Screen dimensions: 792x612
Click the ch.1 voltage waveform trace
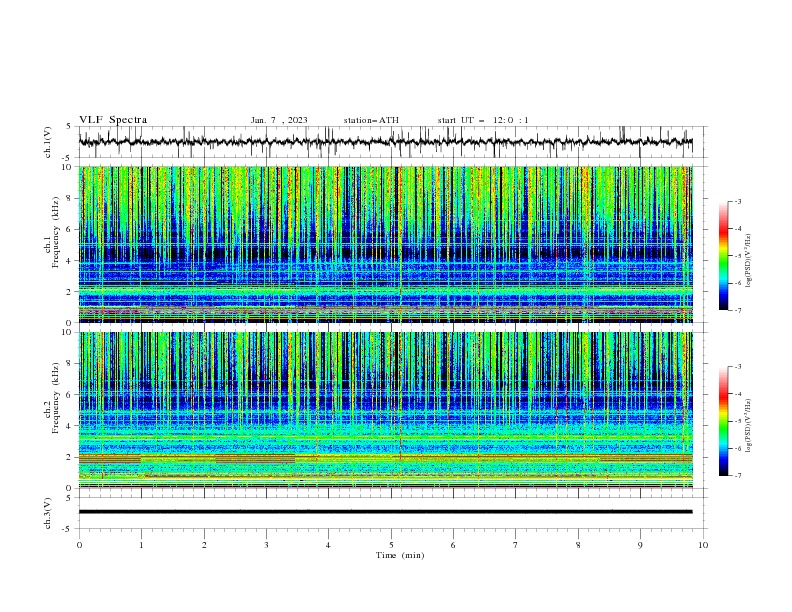click(385, 142)
